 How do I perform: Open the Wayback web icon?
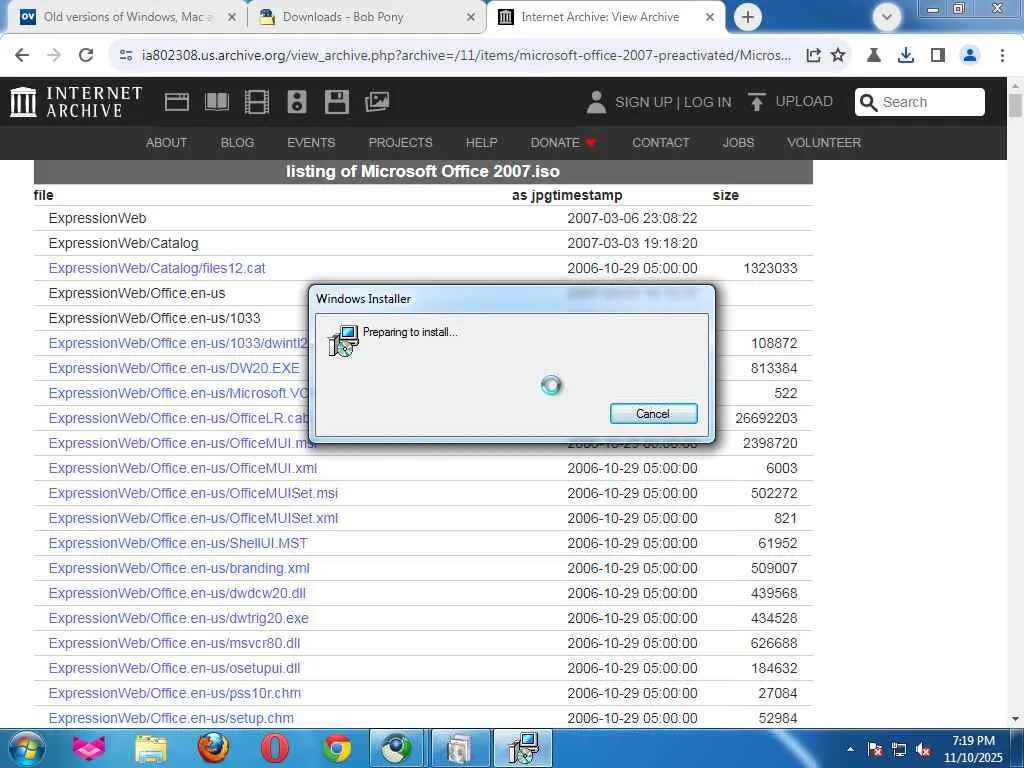click(x=177, y=102)
